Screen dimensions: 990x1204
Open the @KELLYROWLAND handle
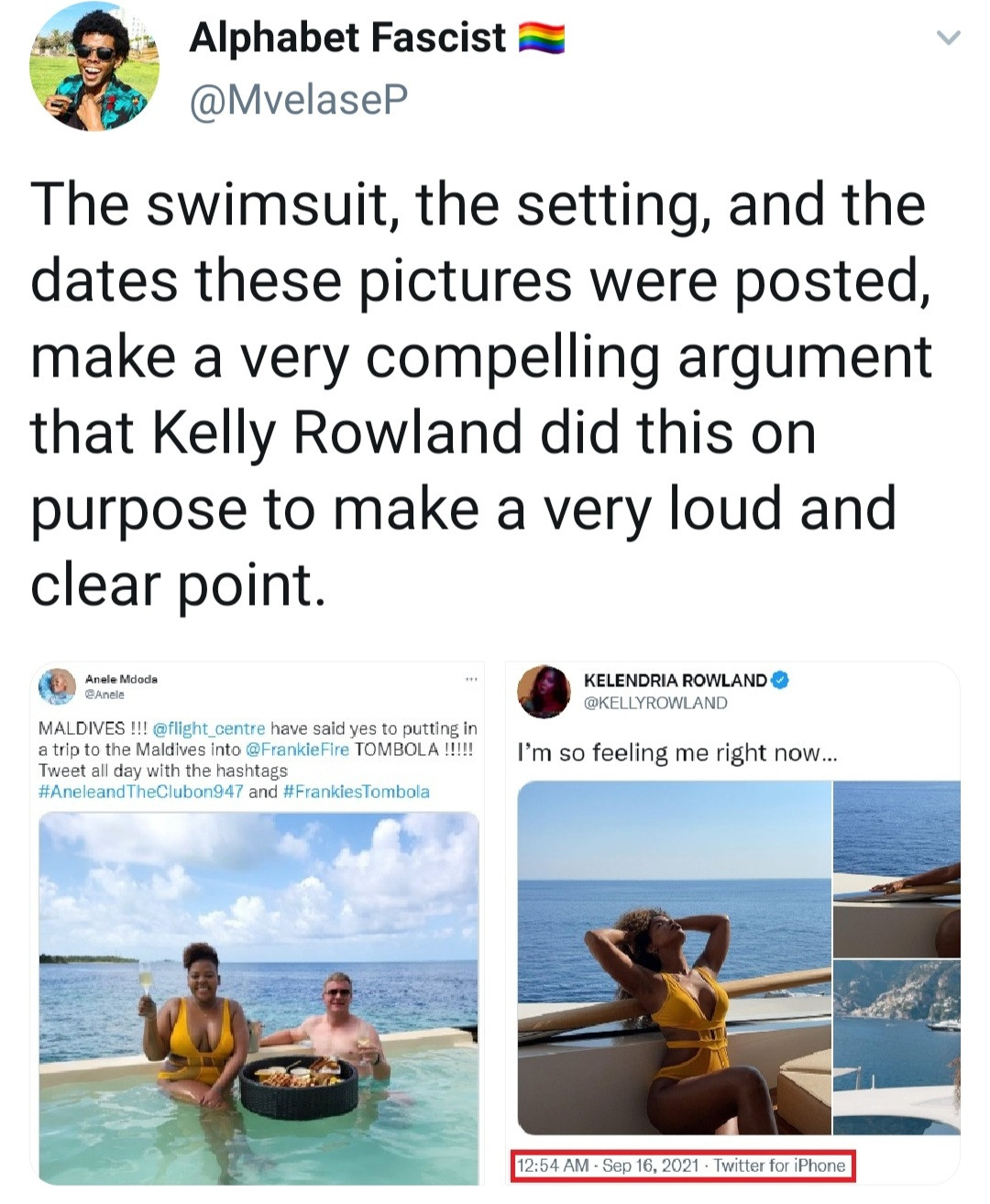[654, 703]
